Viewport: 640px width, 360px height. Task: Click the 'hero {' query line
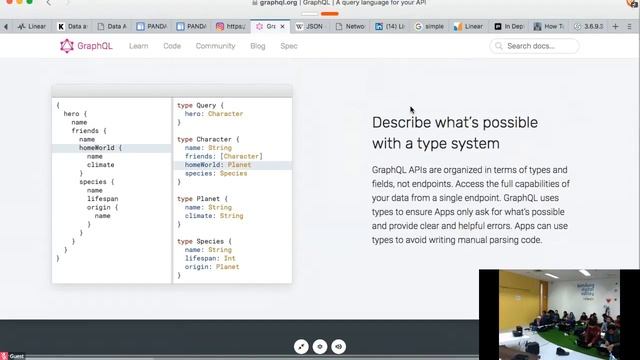coord(75,114)
